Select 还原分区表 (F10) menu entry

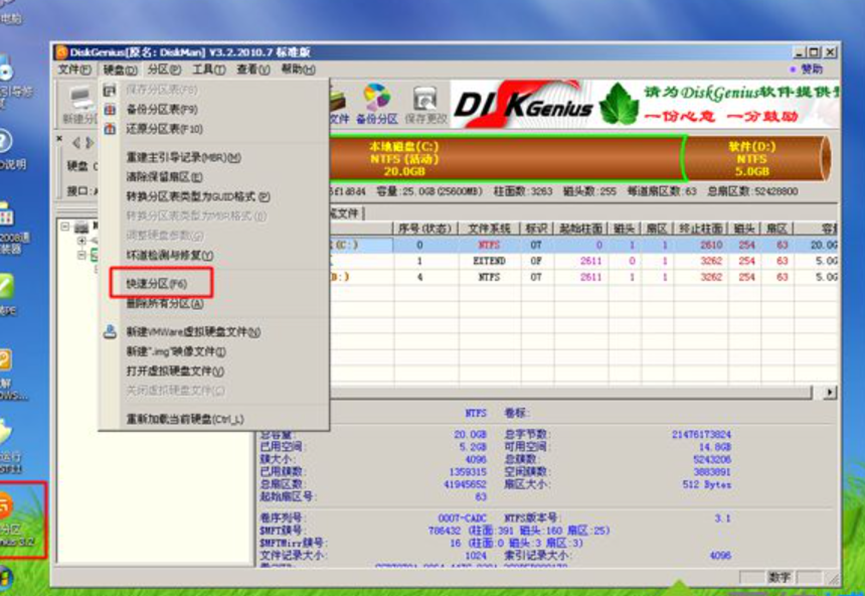point(163,129)
